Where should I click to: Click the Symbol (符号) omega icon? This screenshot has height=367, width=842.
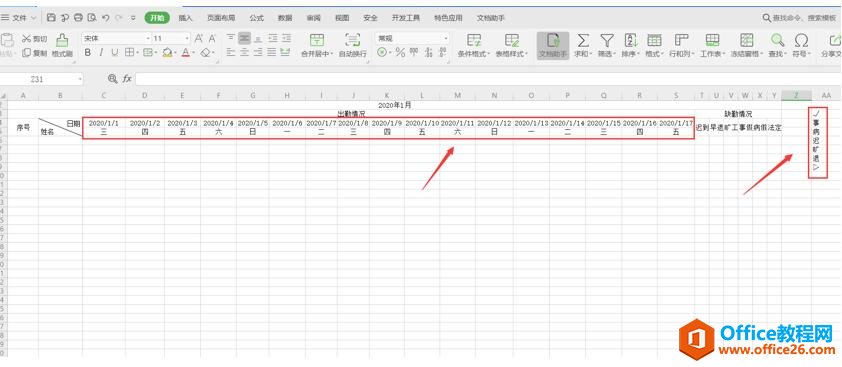[x=801, y=40]
